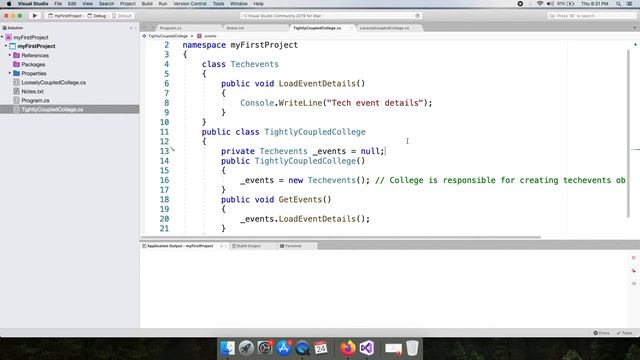Click the stop icon in output pad
The height and width of the screenshot is (360, 640).
point(633,258)
